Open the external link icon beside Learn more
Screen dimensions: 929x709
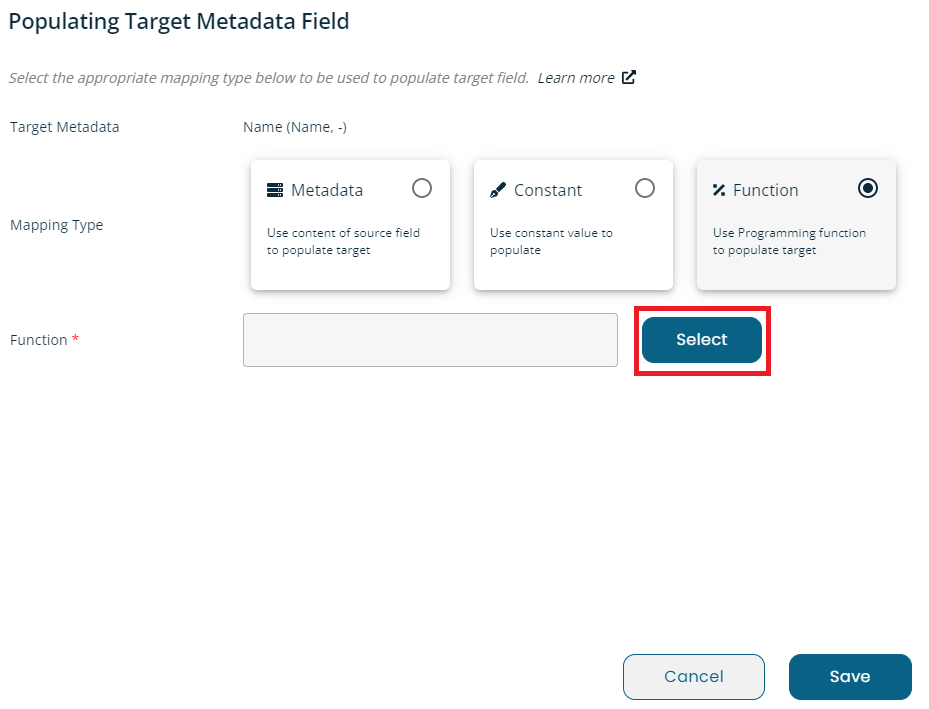pos(629,78)
